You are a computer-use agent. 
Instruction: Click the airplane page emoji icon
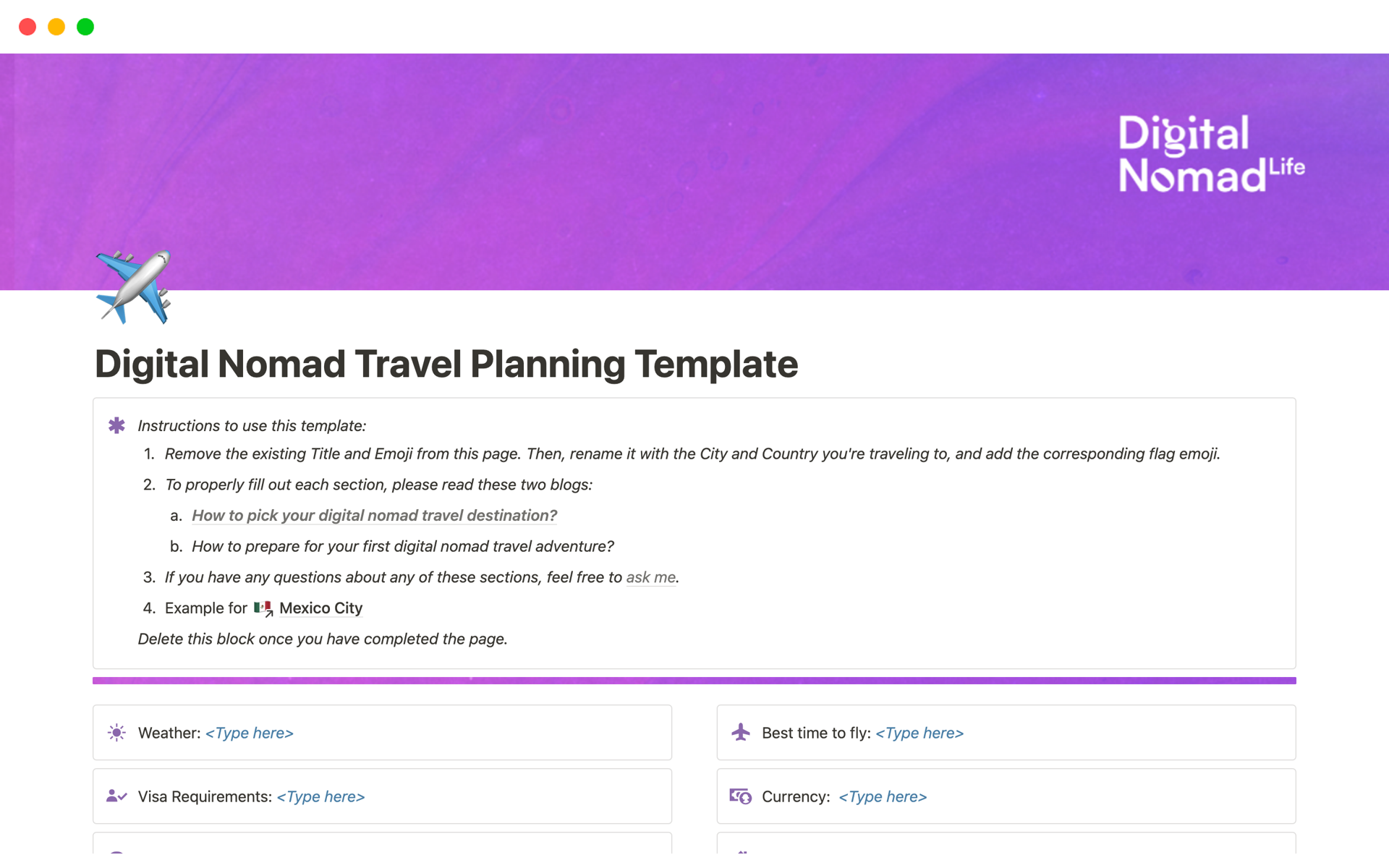(133, 286)
